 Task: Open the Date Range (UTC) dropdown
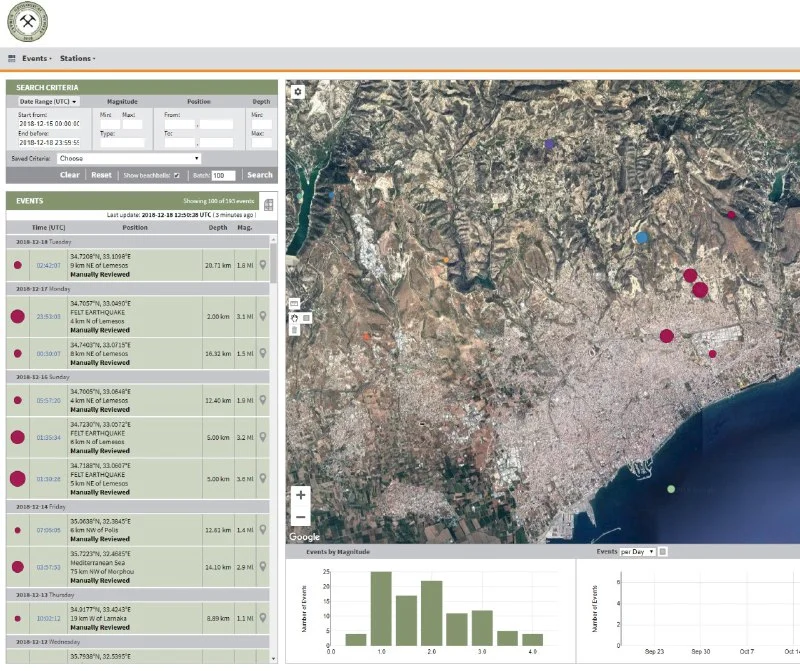(x=48, y=102)
